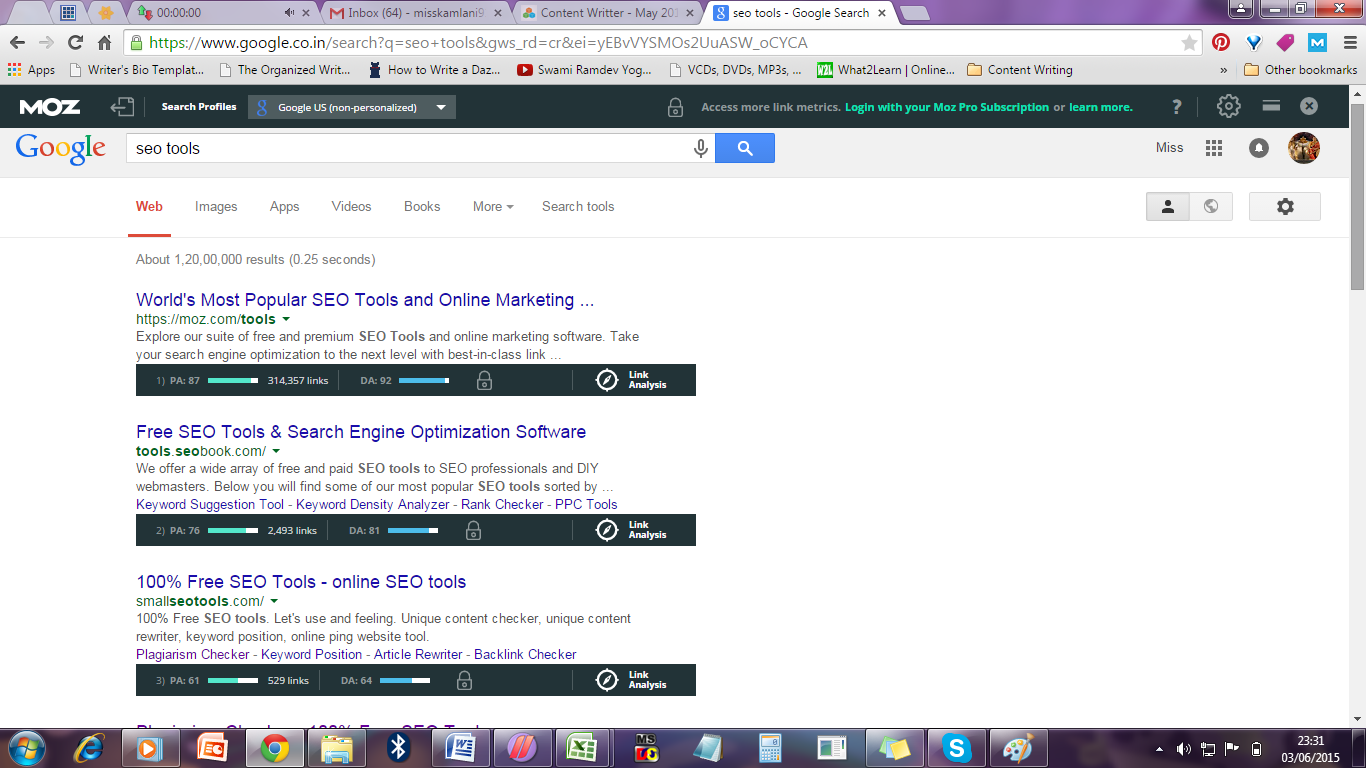Open Google search settings gear
Image resolution: width=1366 pixels, height=768 pixels.
[x=1285, y=206]
